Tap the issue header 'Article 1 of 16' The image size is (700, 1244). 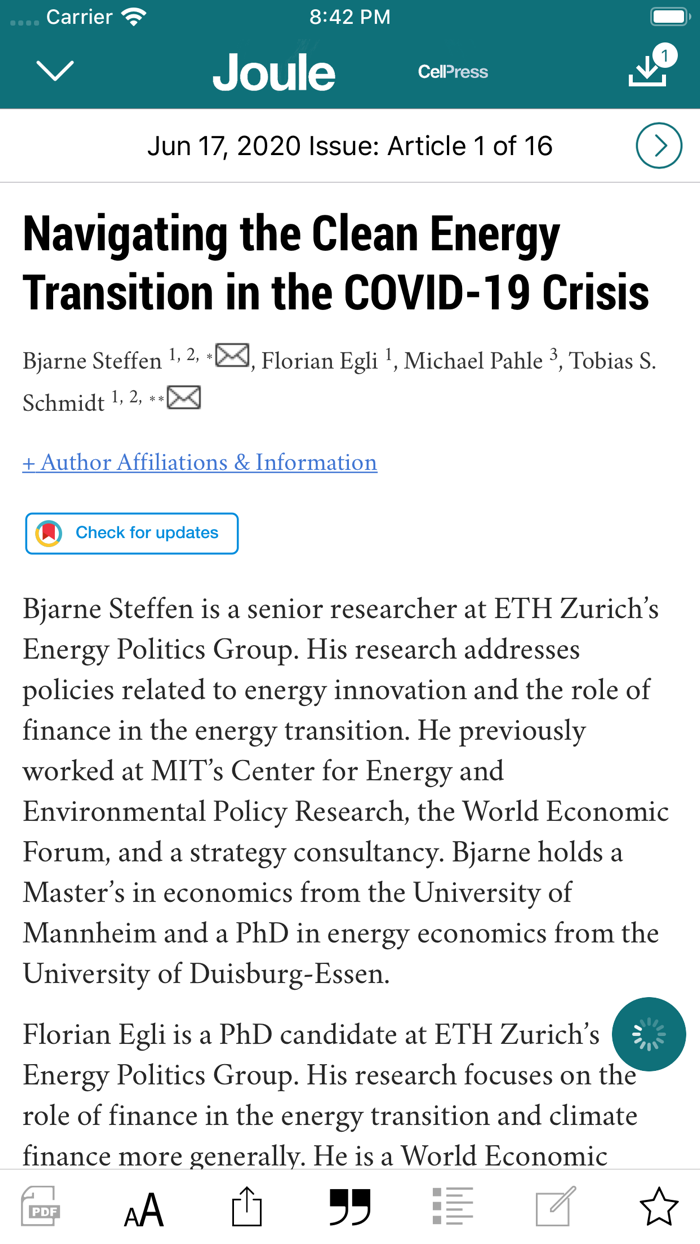click(350, 146)
